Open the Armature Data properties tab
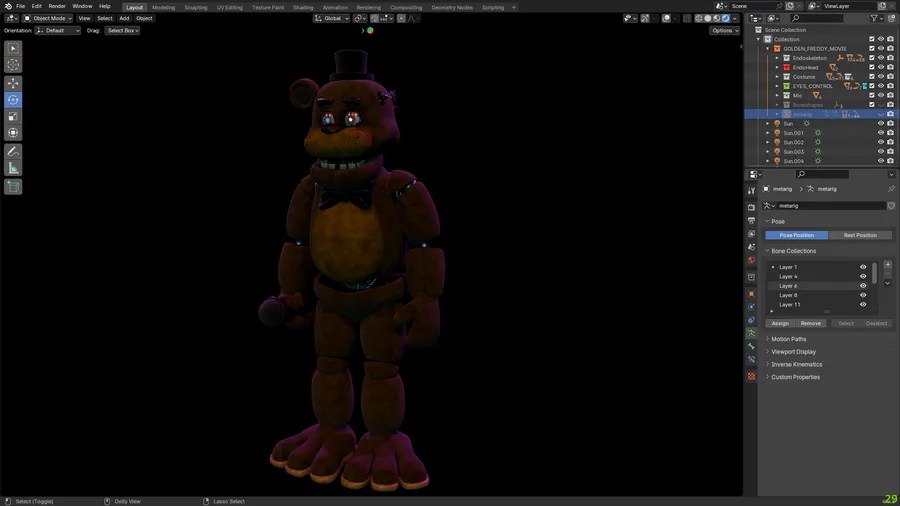The width and height of the screenshot is (900, 506). click(x=751, y=333)
